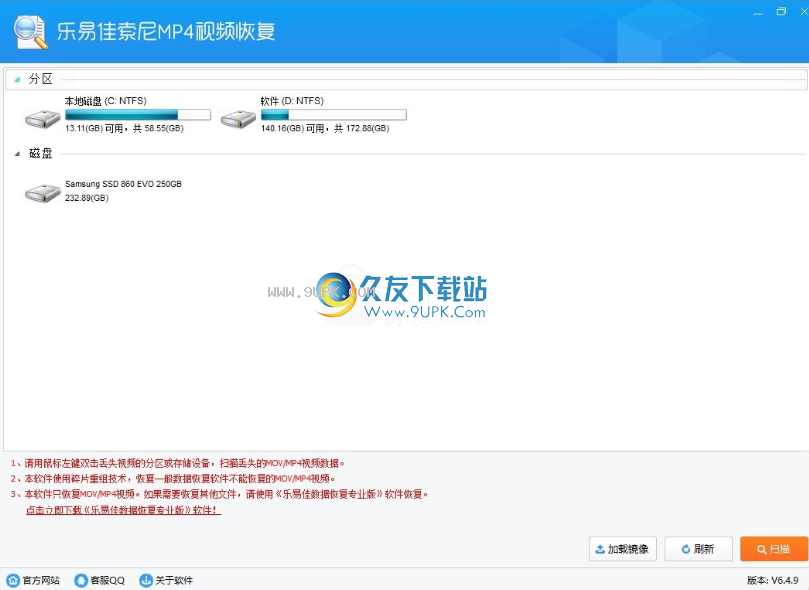This screenshot has height=590, width=809.
Task: Click the customer service QQ icon
Action: click(x=81, y=580)
